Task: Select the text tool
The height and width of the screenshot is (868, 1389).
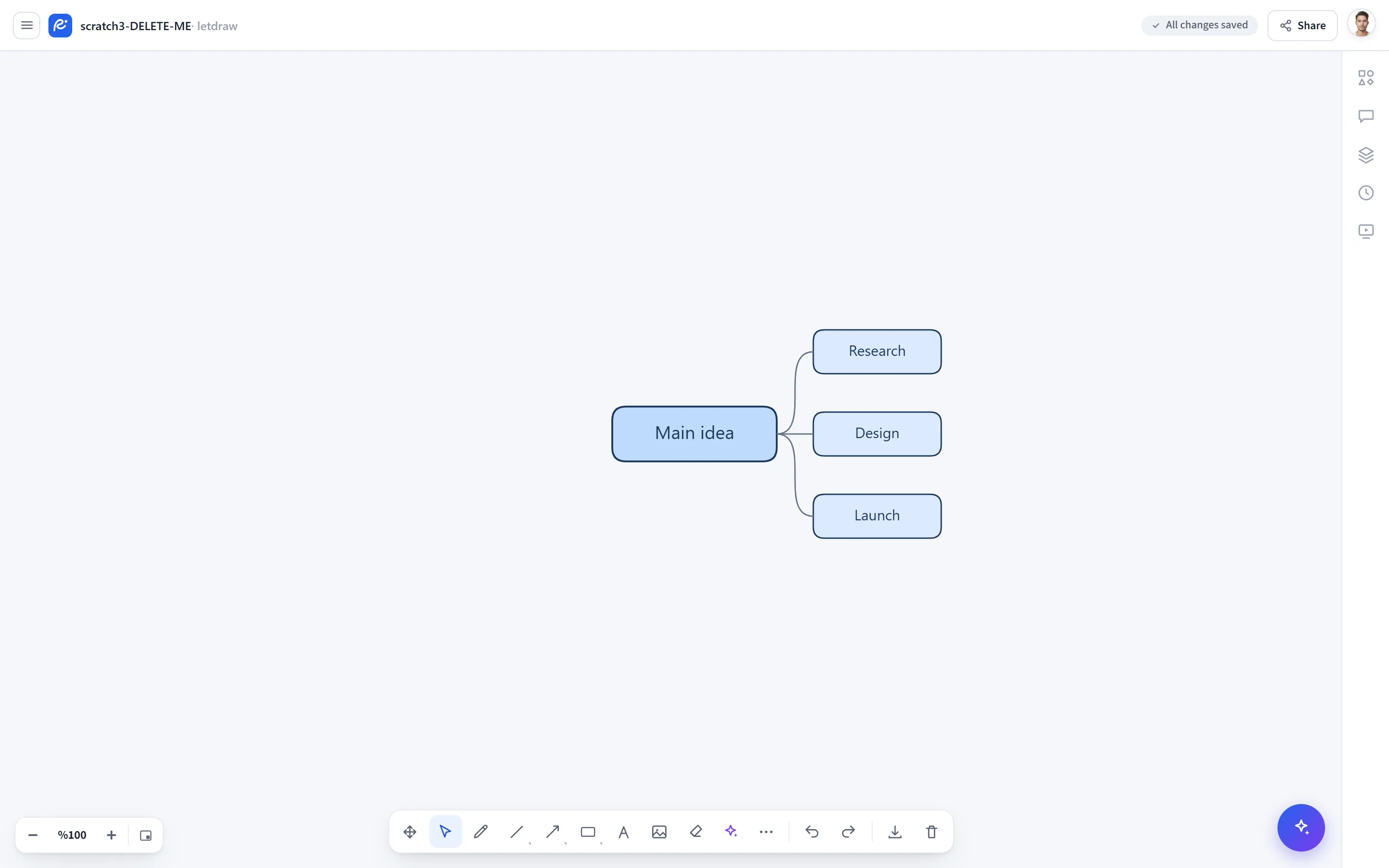Action: [x=624, y=832]
